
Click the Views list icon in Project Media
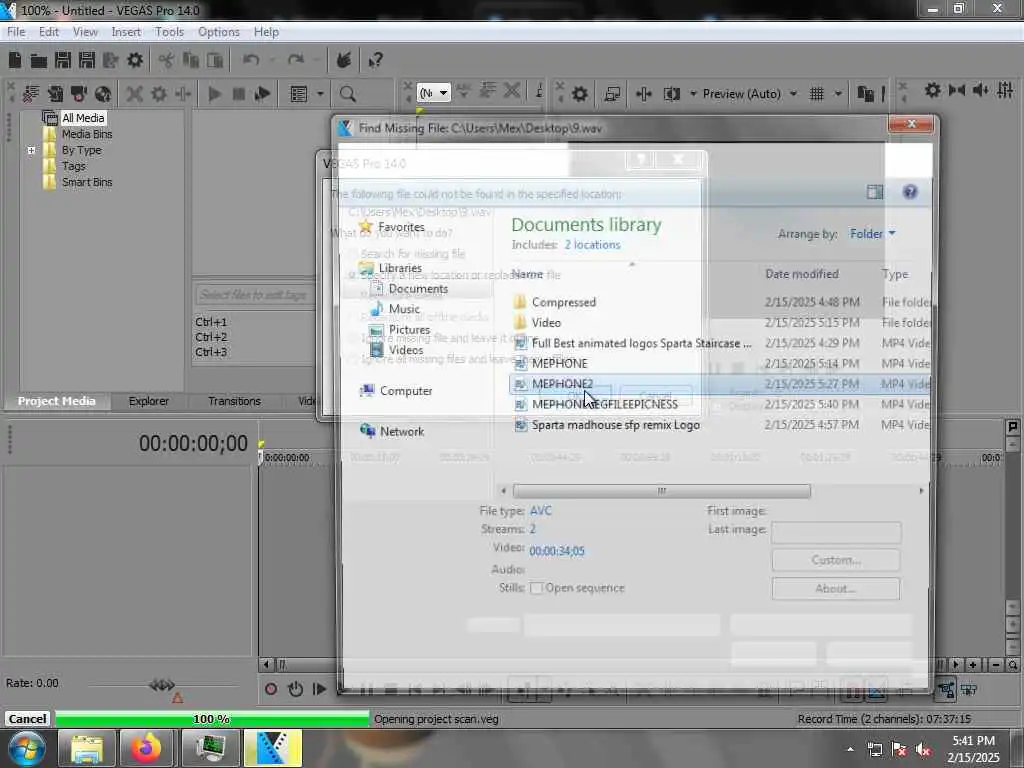pos(298,94)
